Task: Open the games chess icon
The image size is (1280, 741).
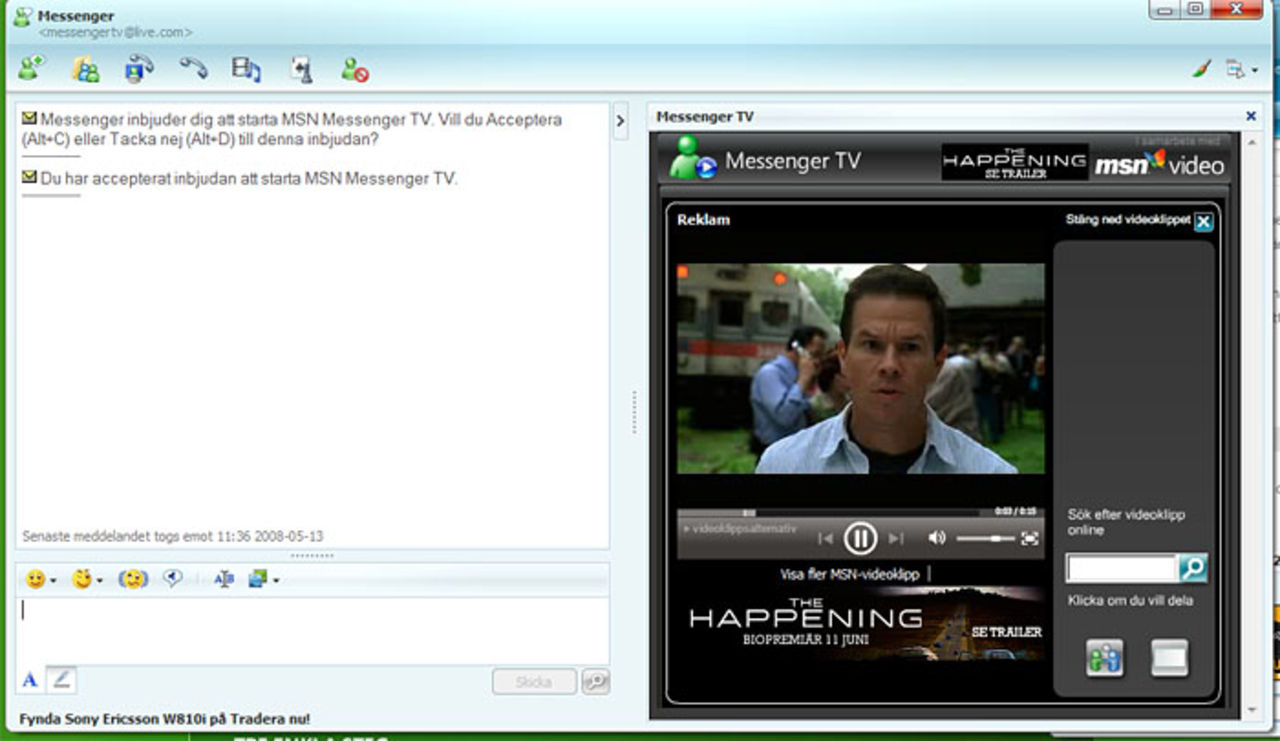Action: (302, 69)
